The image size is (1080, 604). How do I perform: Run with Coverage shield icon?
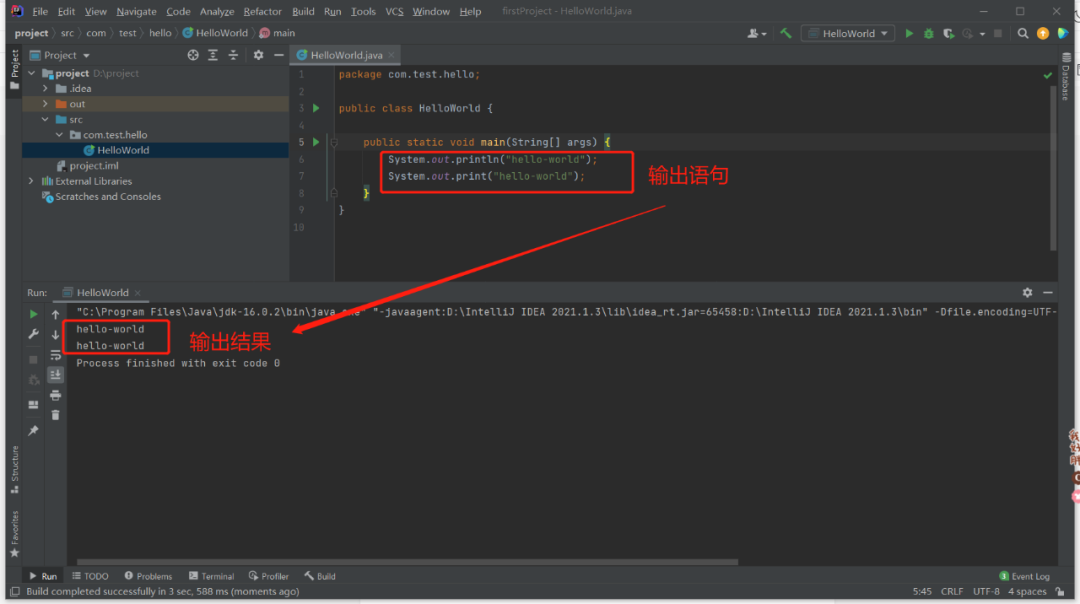click(948, 33)
